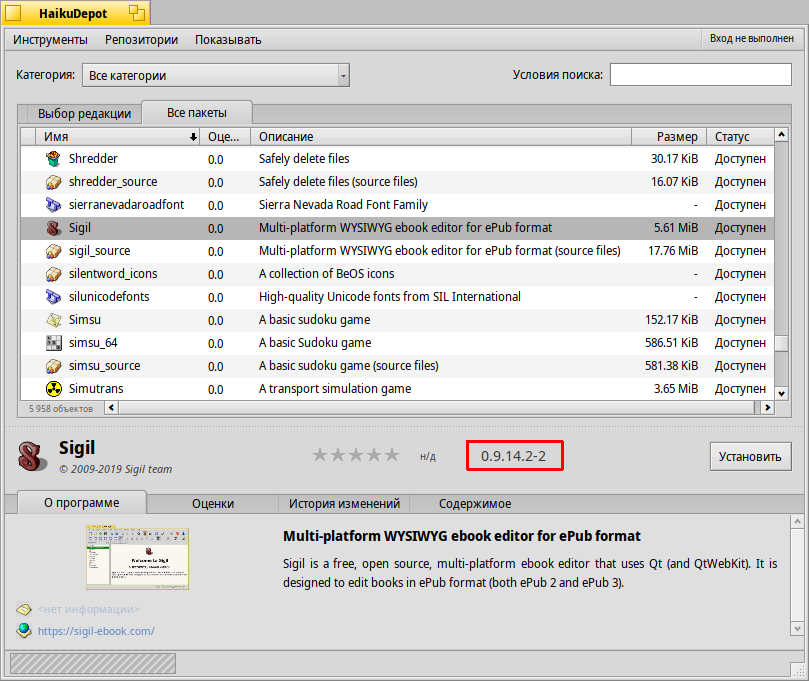Click '© 2009-2019 Sigil team' publisher text

pos(116,469)
